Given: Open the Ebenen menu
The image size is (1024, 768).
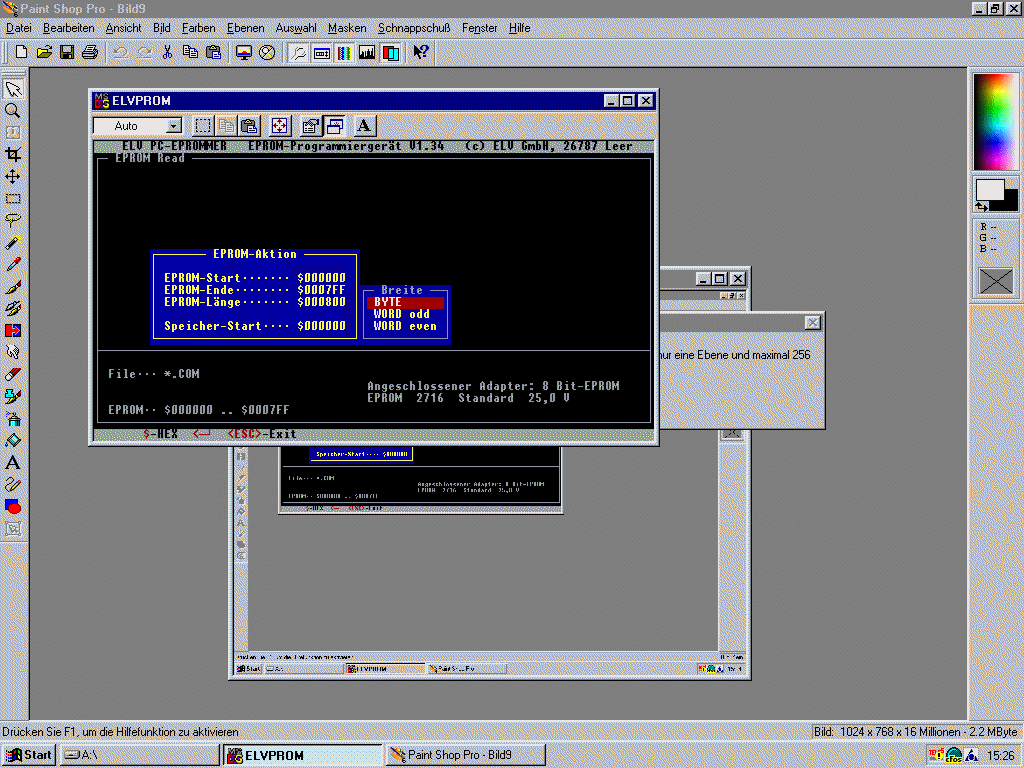Looking at the screenshot, I should pyautogui.click(x=246, y=28).
